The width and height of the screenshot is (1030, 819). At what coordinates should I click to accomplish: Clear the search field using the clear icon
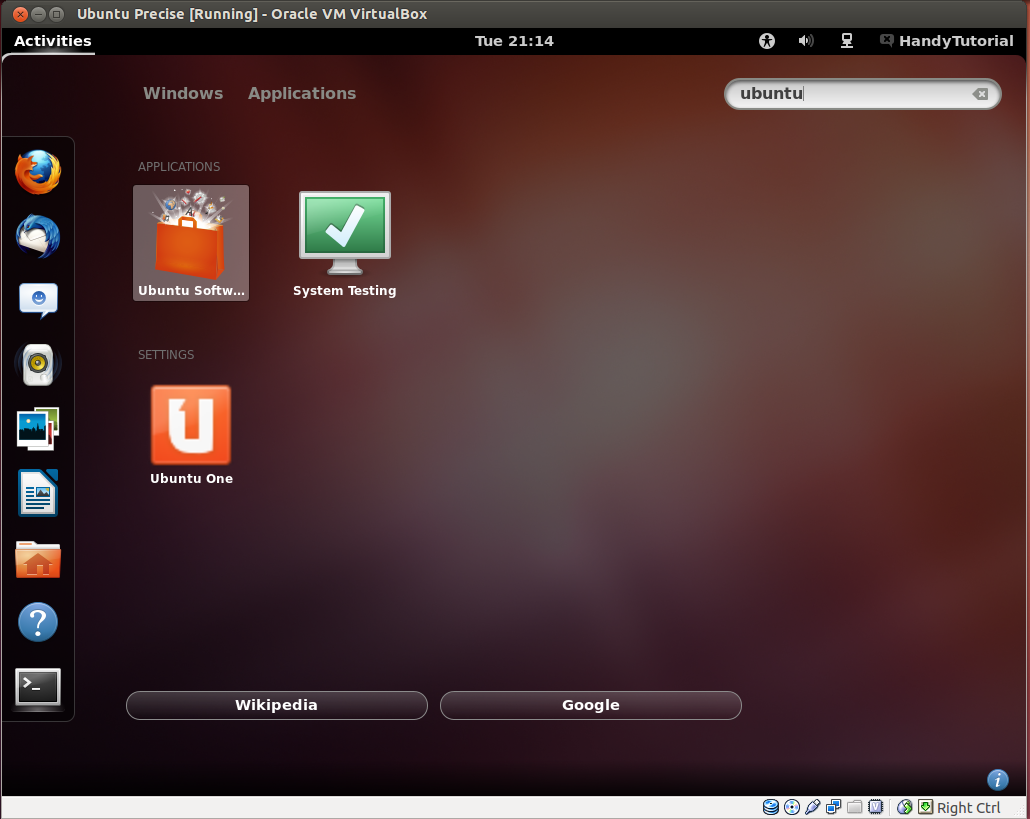click(x=980, y=94)
